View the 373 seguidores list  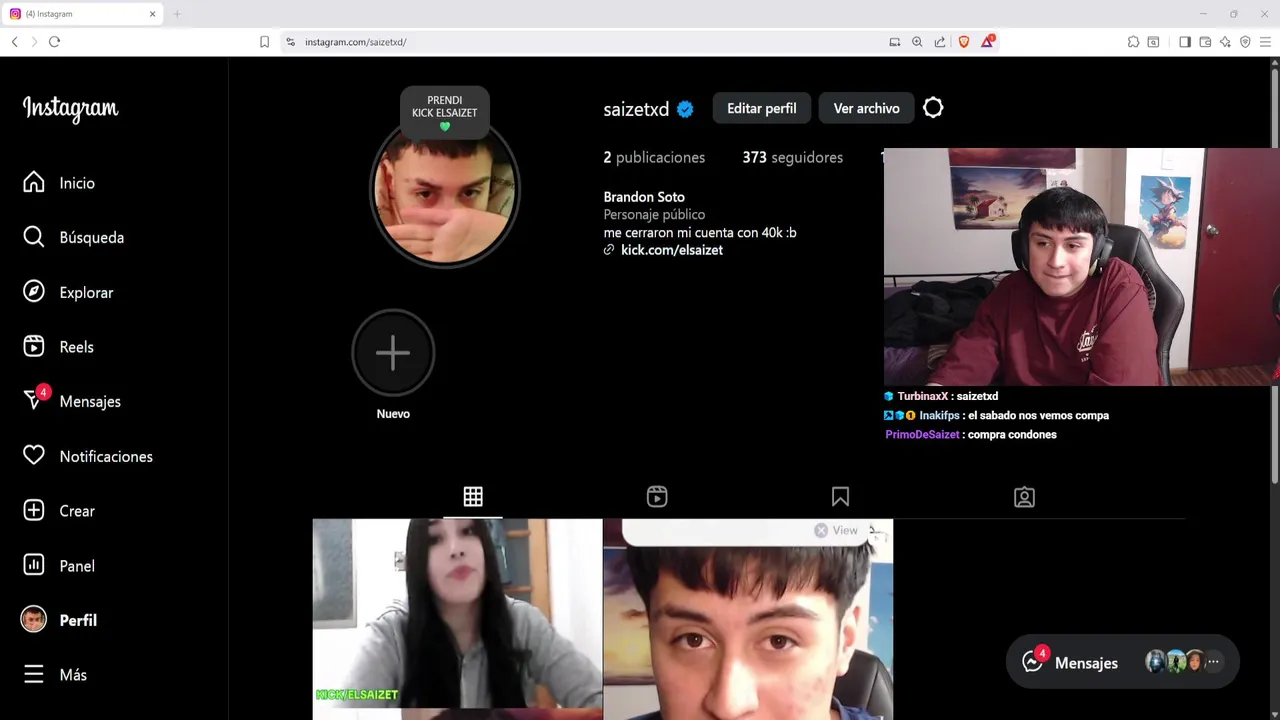pos(792,157)
